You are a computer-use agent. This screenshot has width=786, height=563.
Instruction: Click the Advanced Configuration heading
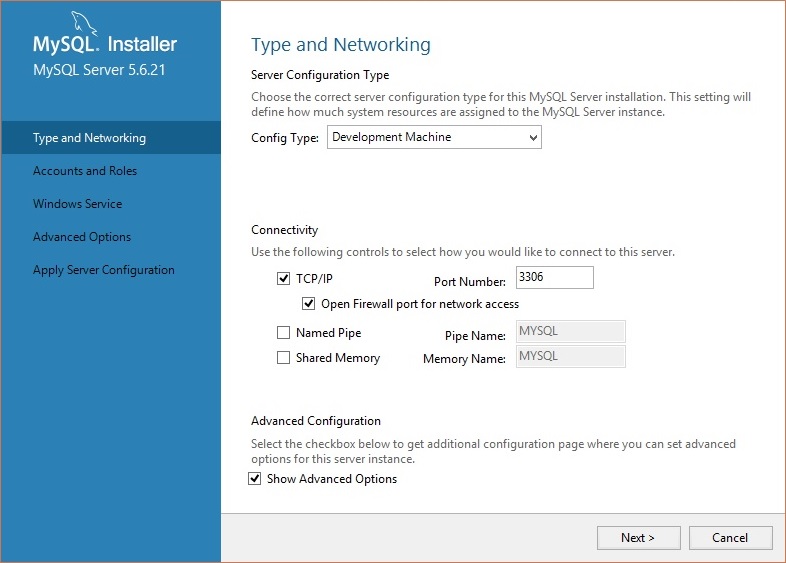316,421
